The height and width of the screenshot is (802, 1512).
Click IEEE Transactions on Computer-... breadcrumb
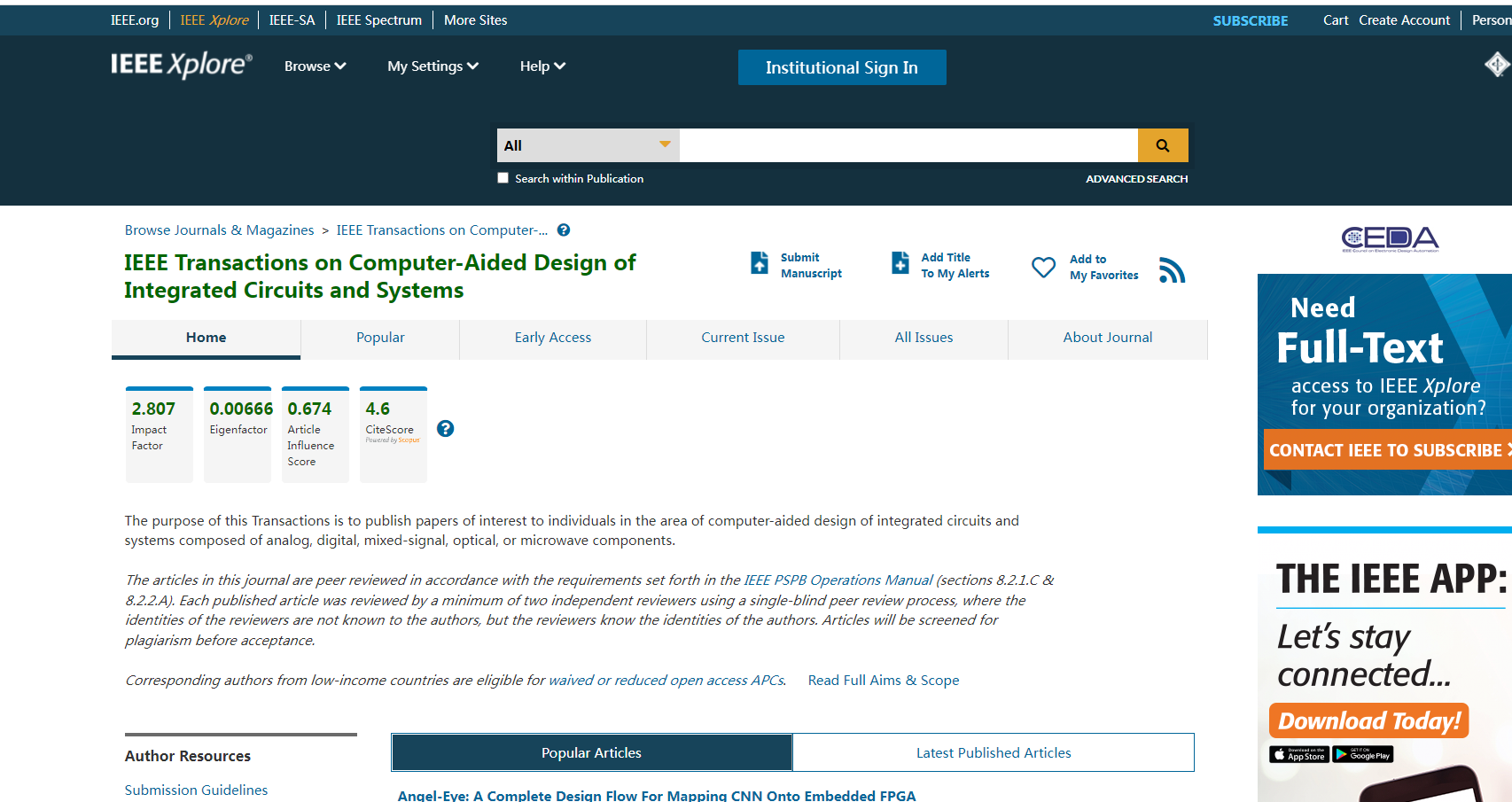pyautogui.click(x=442, y=230)
